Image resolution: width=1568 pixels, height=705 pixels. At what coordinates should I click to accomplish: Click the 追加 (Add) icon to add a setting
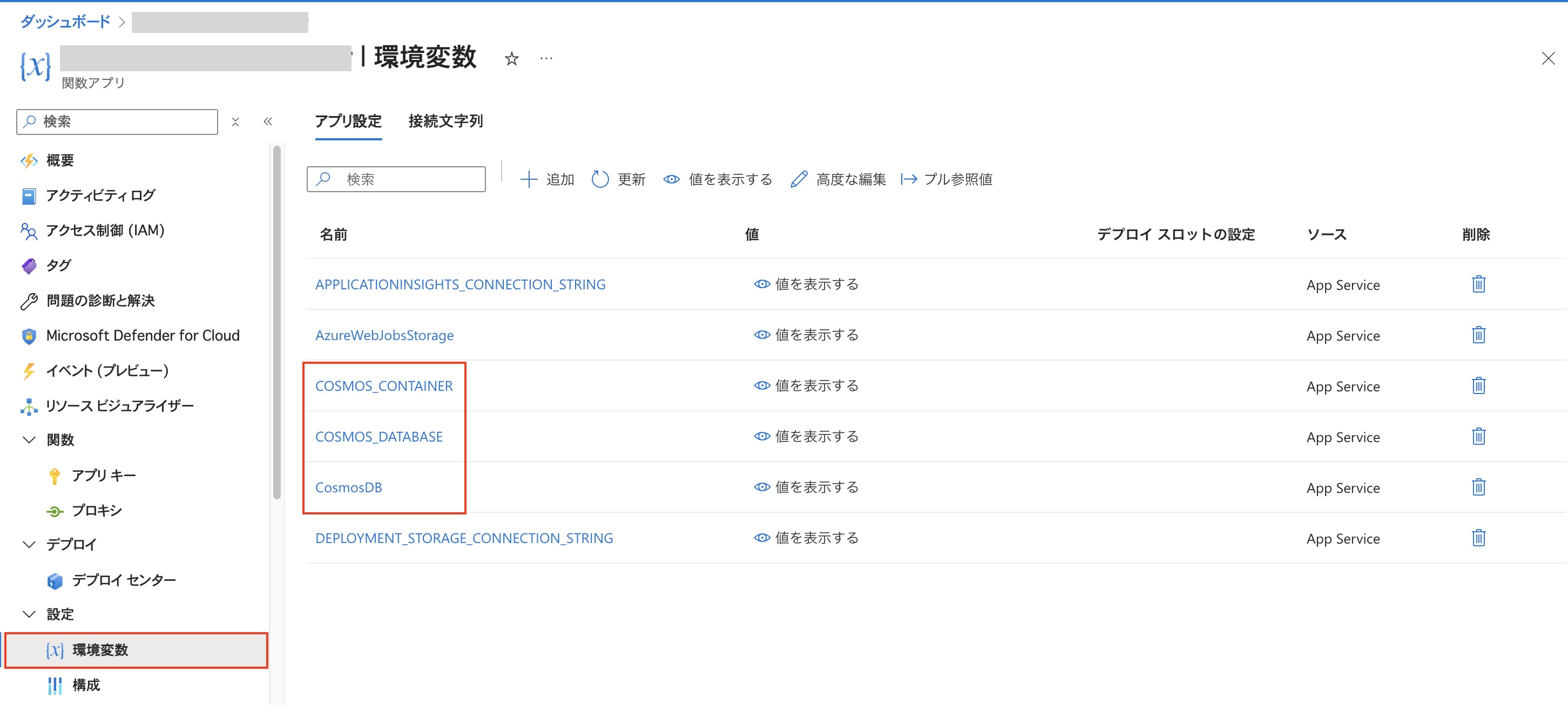click(x=529, y=179)
